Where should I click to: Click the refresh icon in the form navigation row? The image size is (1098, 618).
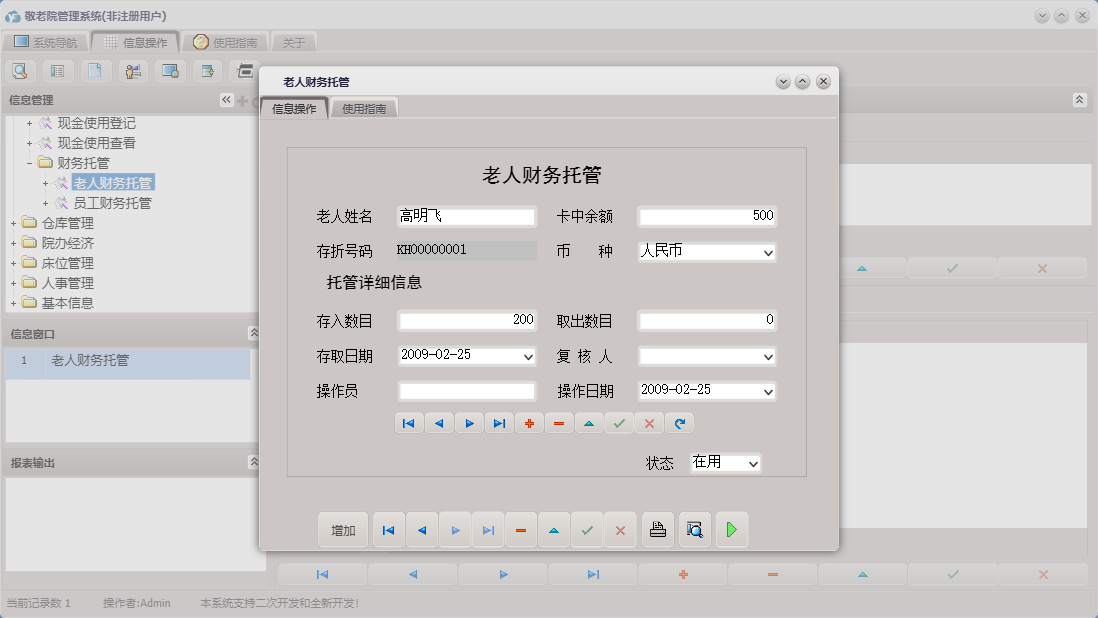click(x=680, y=423)
